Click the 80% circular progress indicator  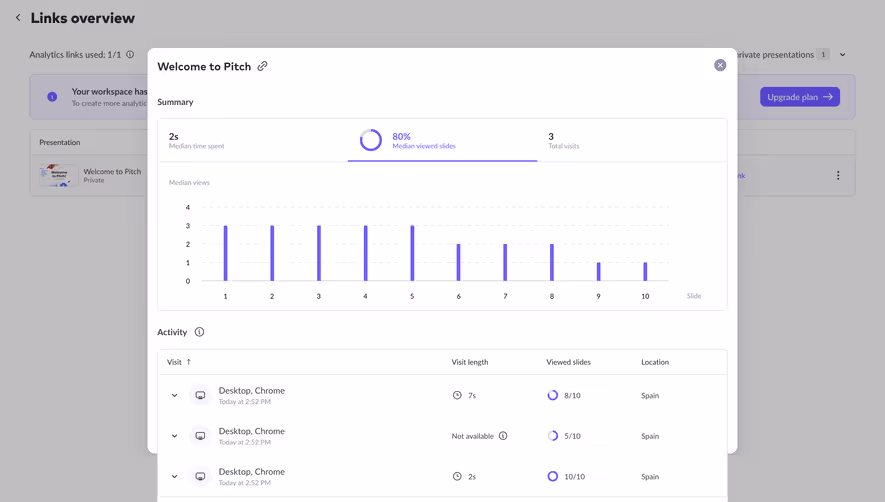click(371, 140)
